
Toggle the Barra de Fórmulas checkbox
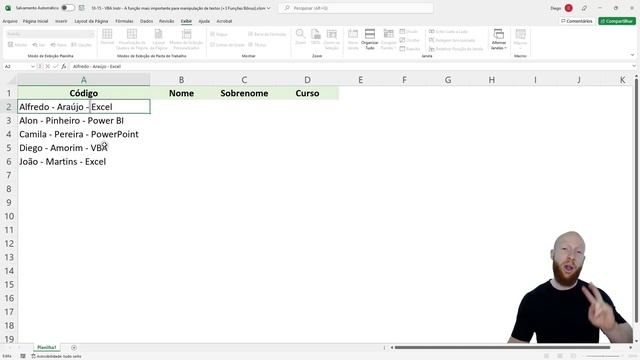[x=267, y=34]
